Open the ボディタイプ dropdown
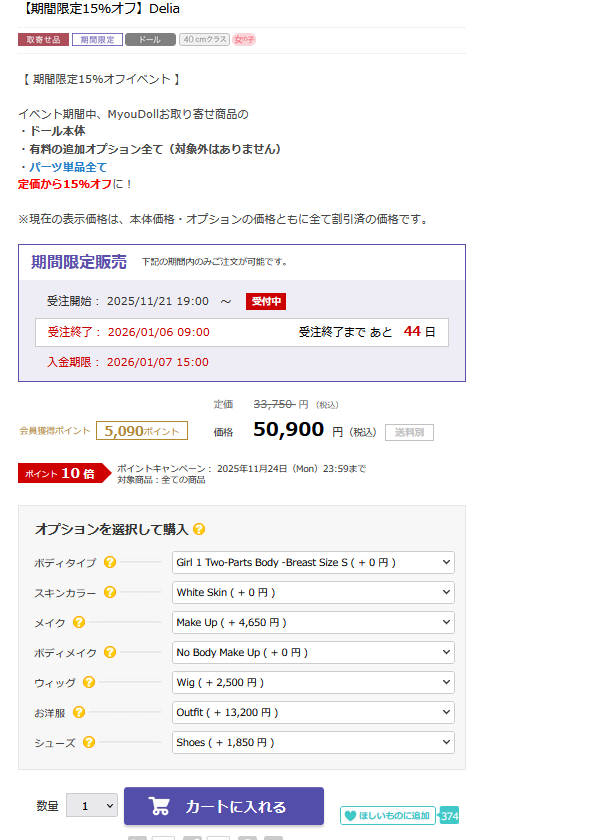 point(313,563)
